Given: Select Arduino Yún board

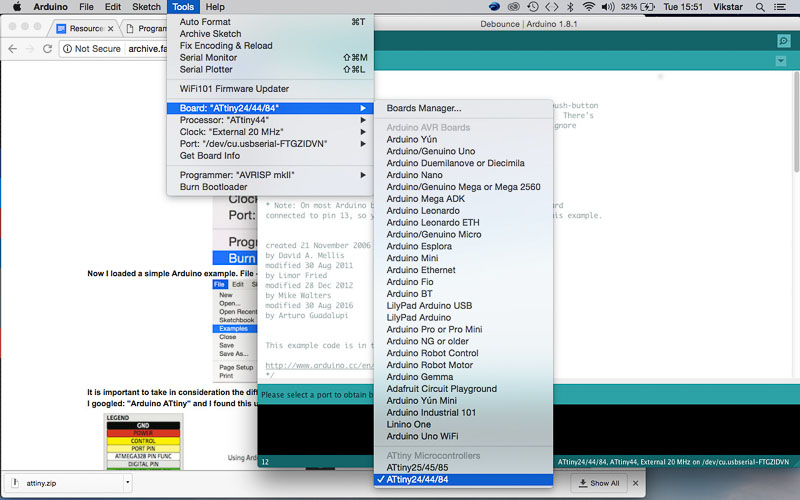Looking at the screenshot, I should coord(463,139).
